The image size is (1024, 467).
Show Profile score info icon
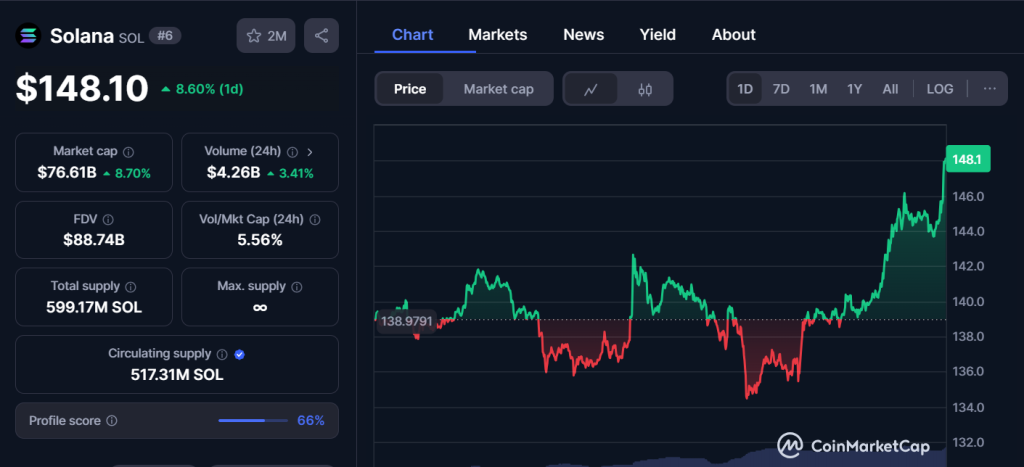pos(112,421)
